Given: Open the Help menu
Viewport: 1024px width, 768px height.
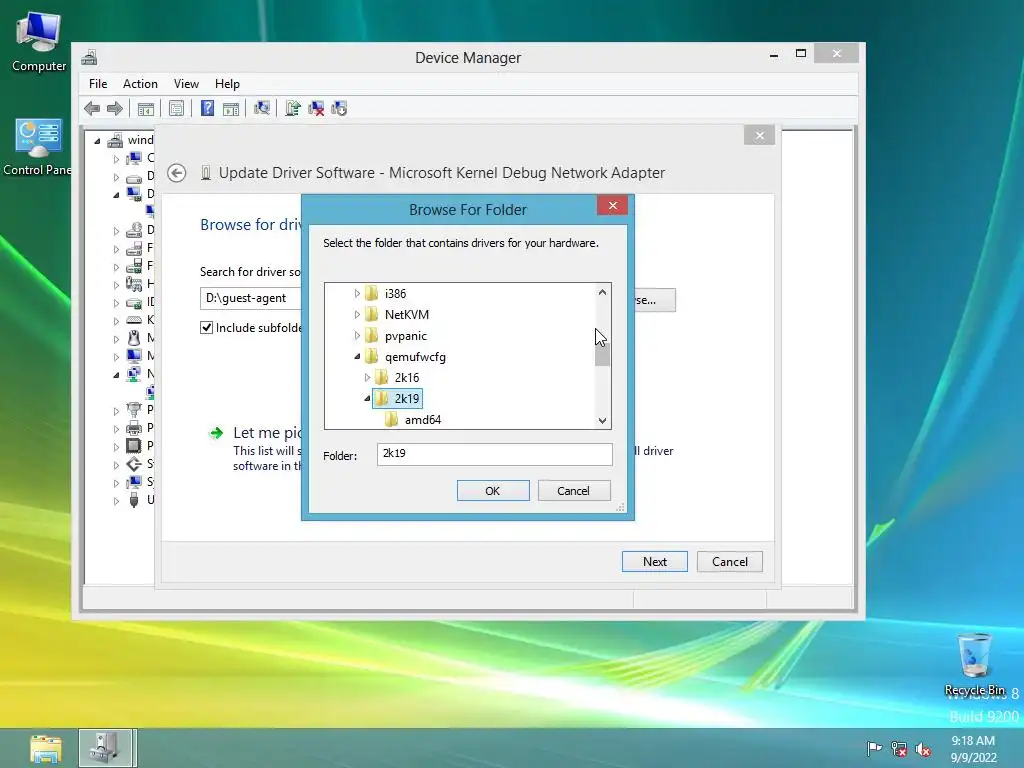Looking at the screenshot, I should click(227, 84).
